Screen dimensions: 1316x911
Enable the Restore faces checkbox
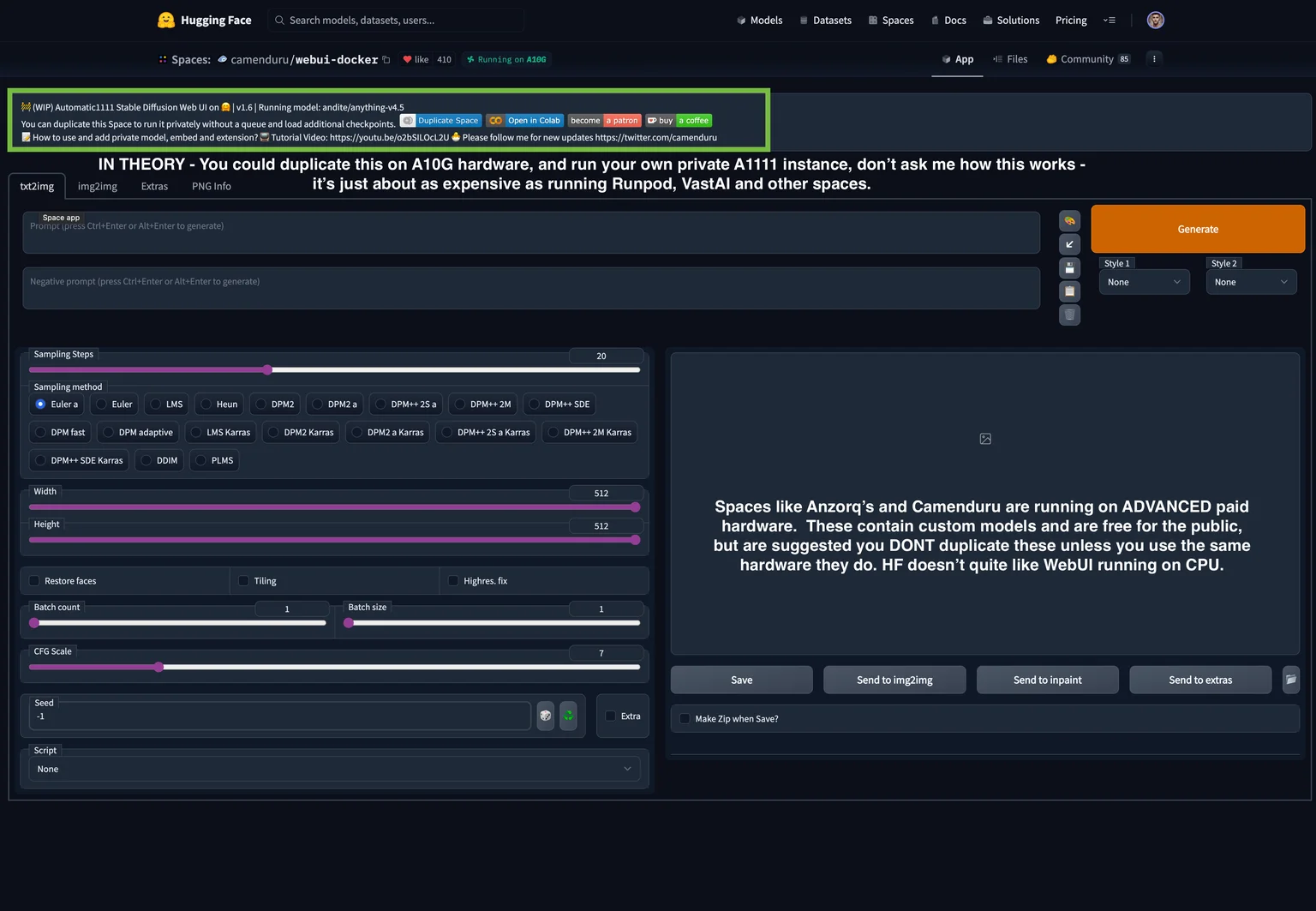(34, 581)
